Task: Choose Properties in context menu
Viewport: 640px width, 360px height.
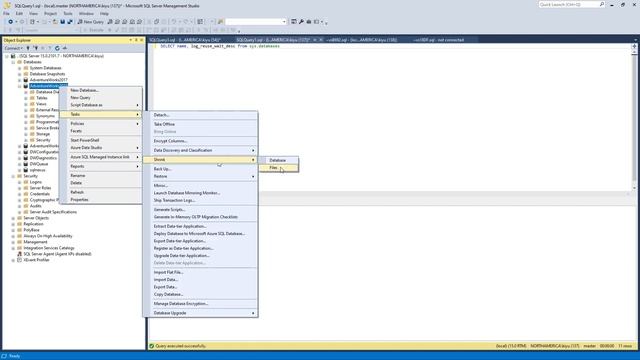Action: click(101, 200)
